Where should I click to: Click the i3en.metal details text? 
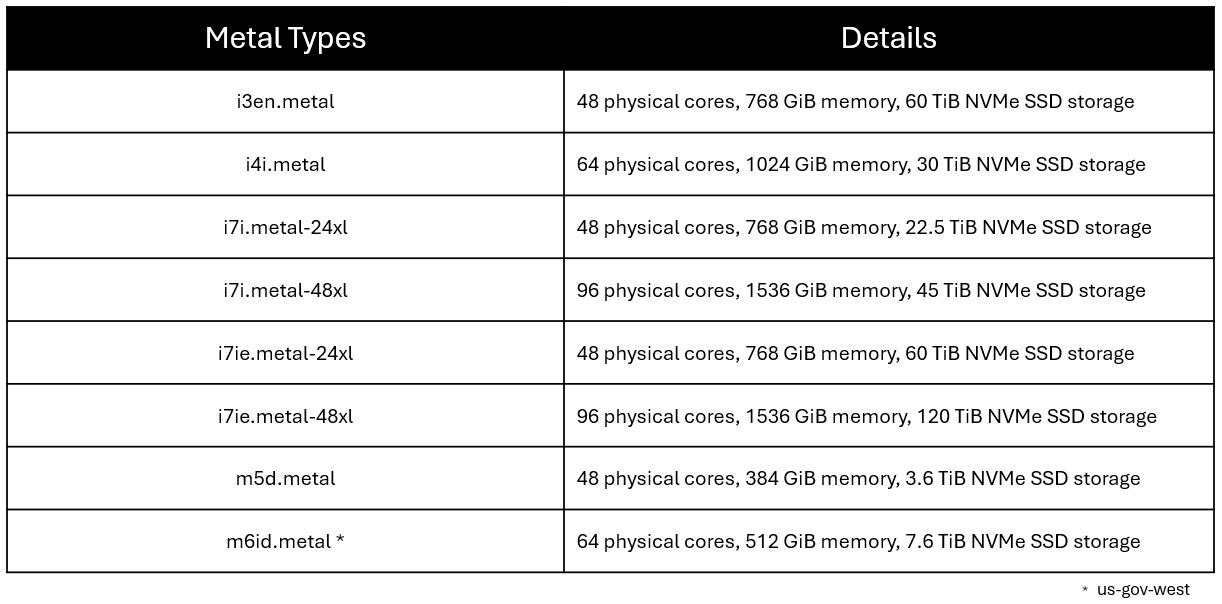855,101
